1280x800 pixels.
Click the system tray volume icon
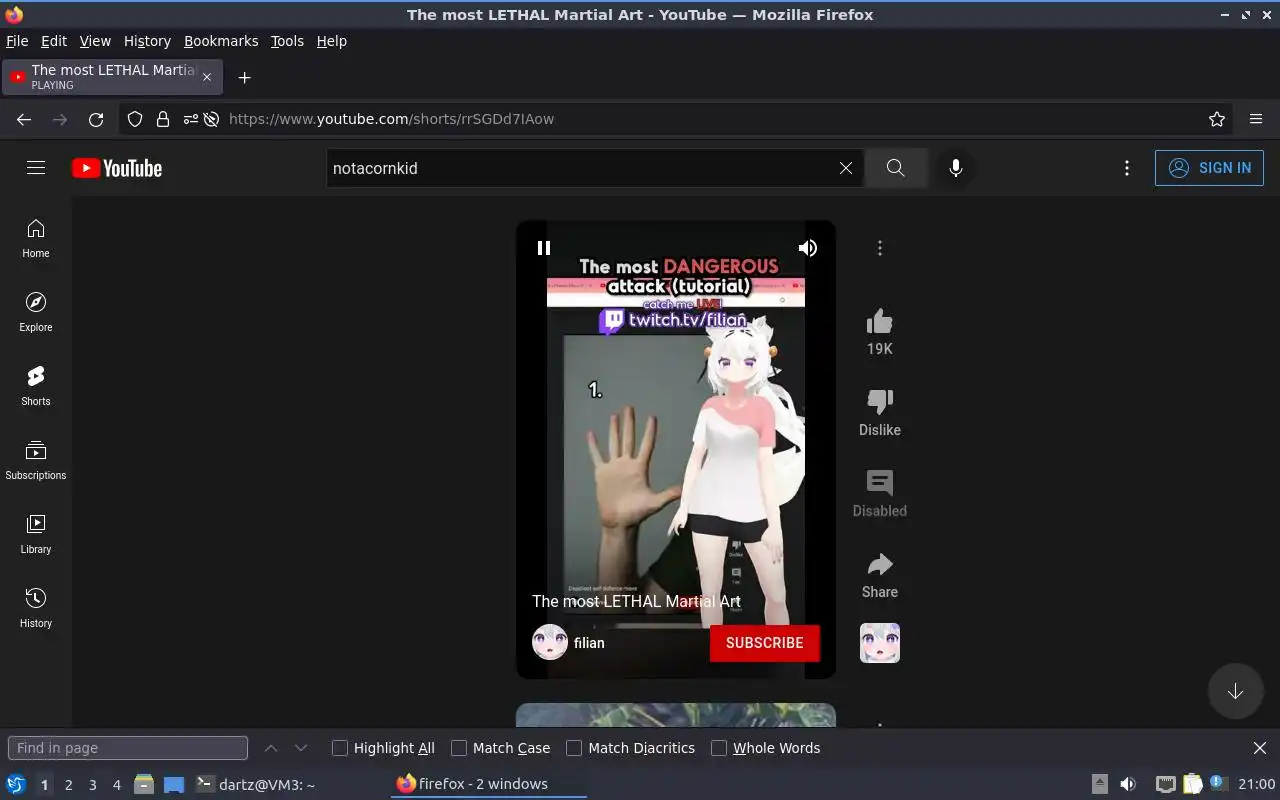point(1128,784)
